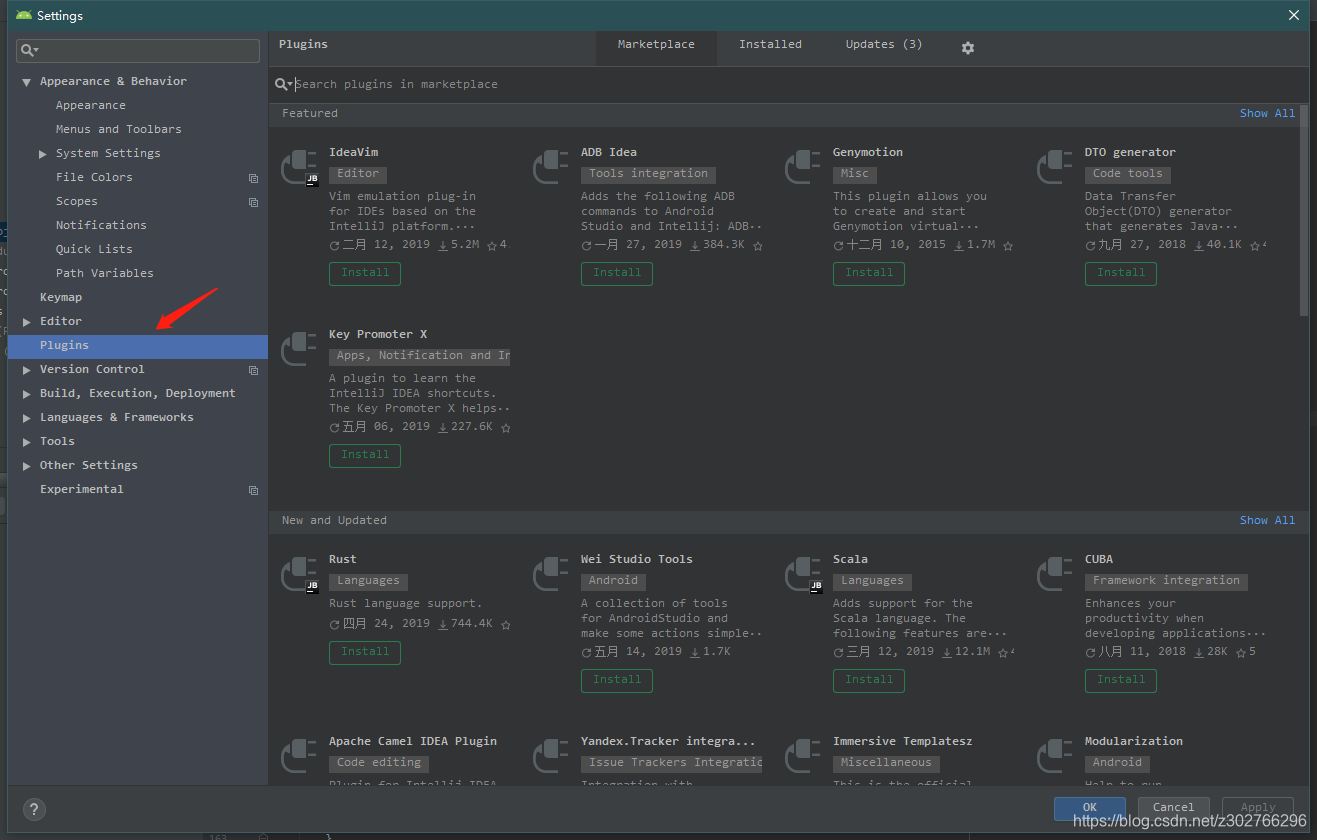
Task: Click the Experimental project-level icon
Action: click(253, 490)
